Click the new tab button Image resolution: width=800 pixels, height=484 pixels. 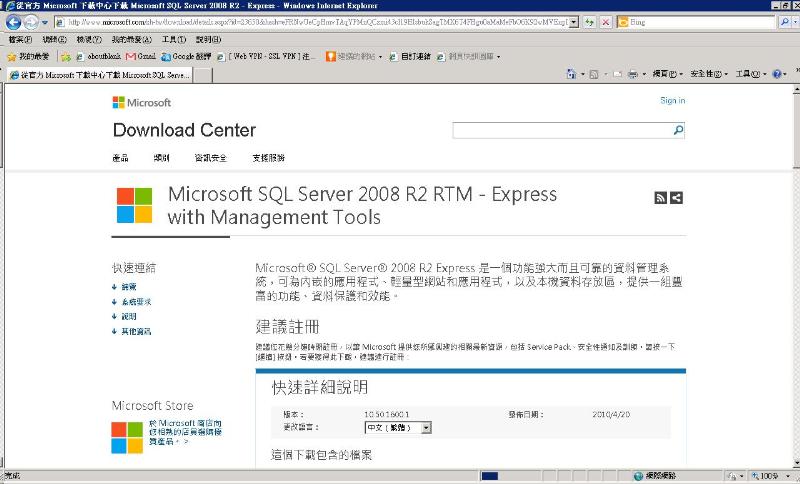[x=203, y=75]
